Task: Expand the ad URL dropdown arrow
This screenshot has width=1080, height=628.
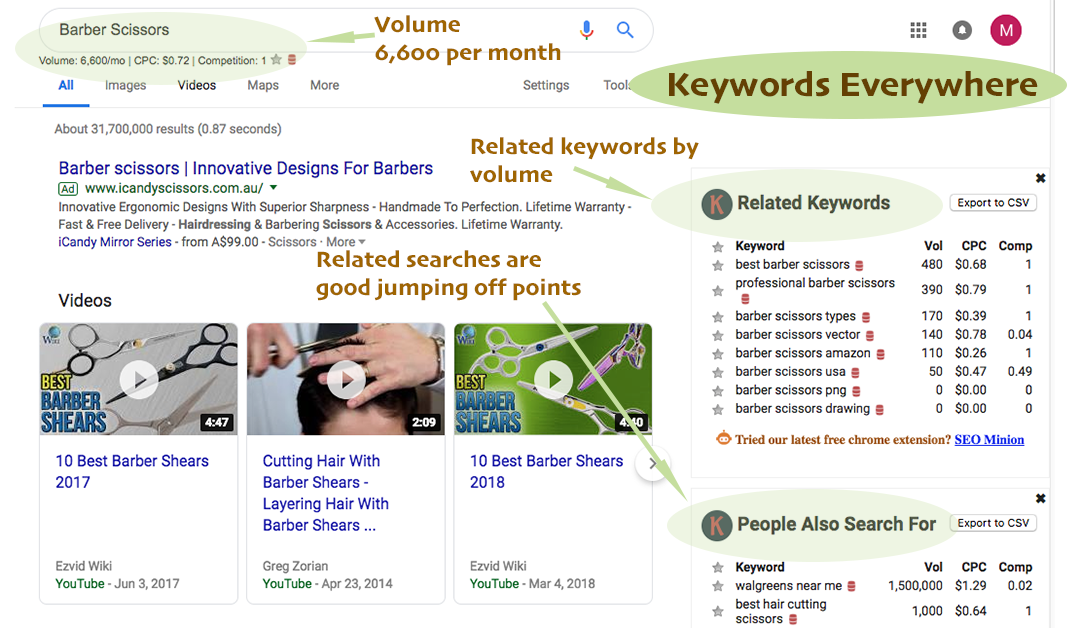Action: pyautogui.click(x=274, y=188)
